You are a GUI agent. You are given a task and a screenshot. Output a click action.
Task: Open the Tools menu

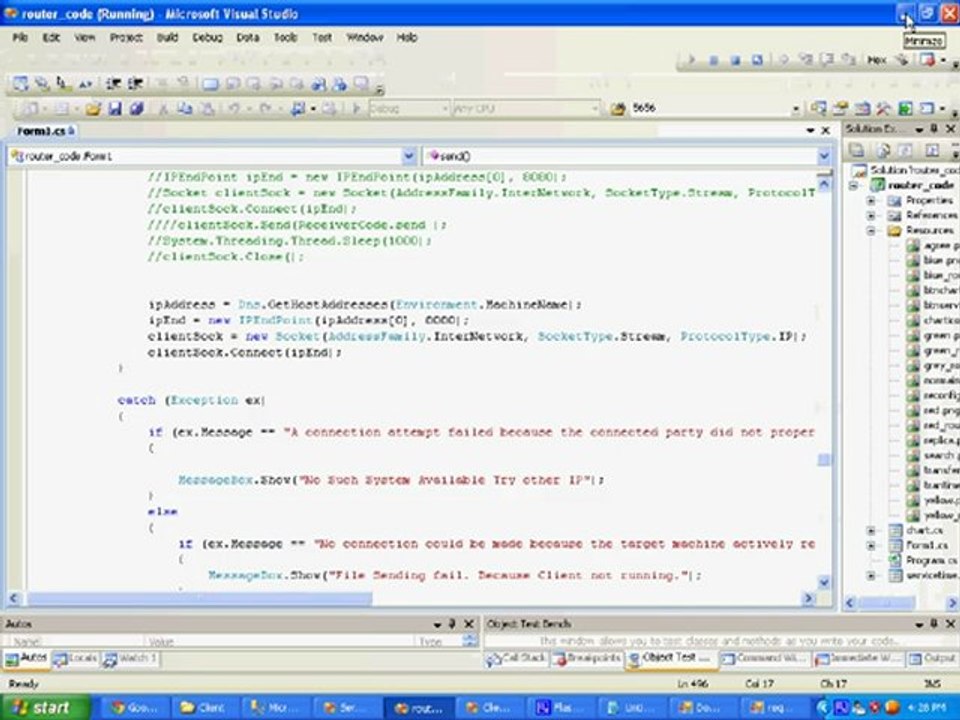pos(285,37)
